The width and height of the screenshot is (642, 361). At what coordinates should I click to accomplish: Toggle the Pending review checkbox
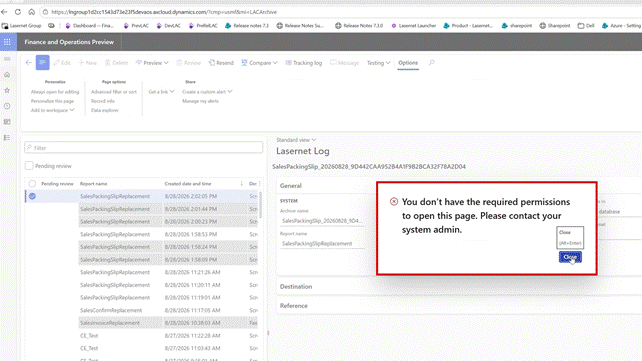(x=29, y=166)
